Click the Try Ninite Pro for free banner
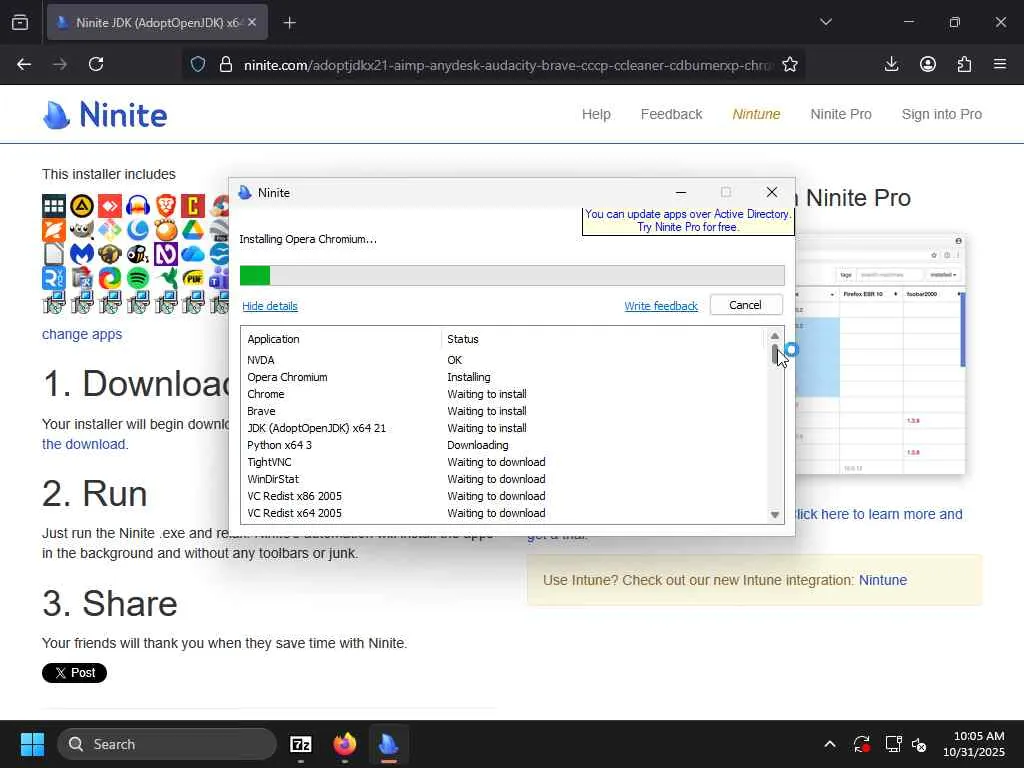Image resolution: width=1024 pixels, height=768 pixels. coord(688,220)
